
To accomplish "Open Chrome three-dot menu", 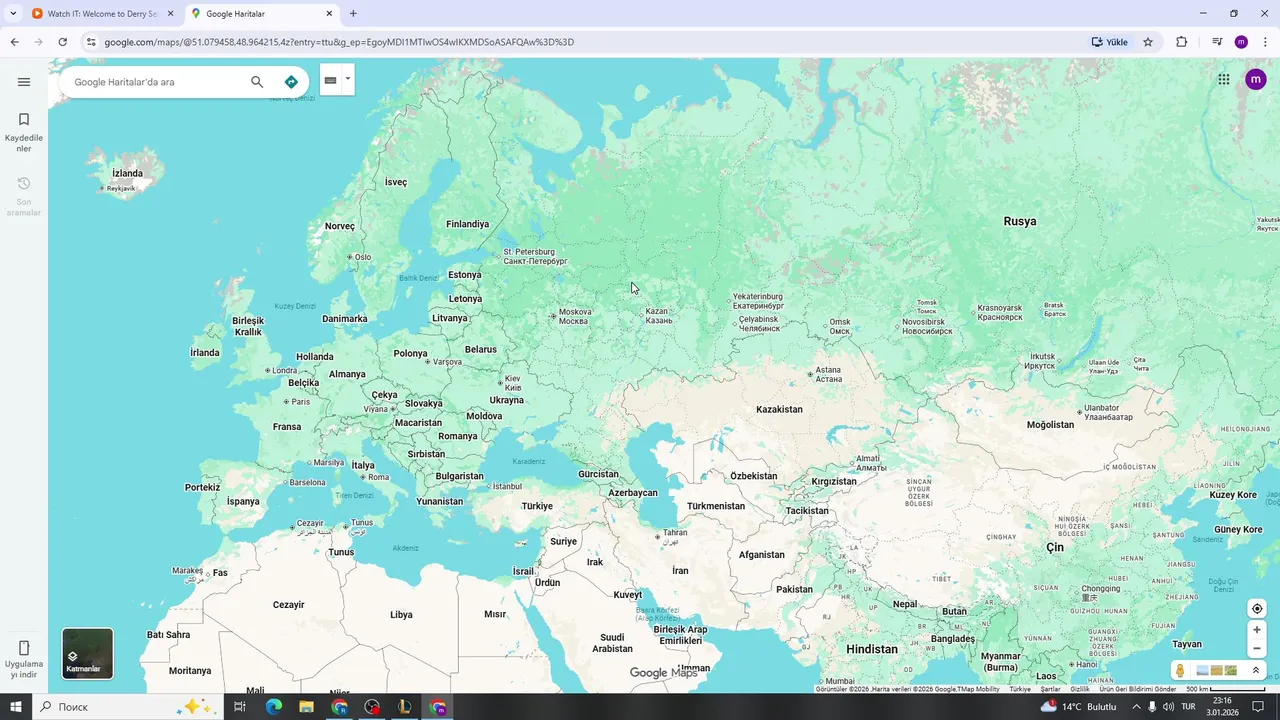I will click(x=1265, y=42).
